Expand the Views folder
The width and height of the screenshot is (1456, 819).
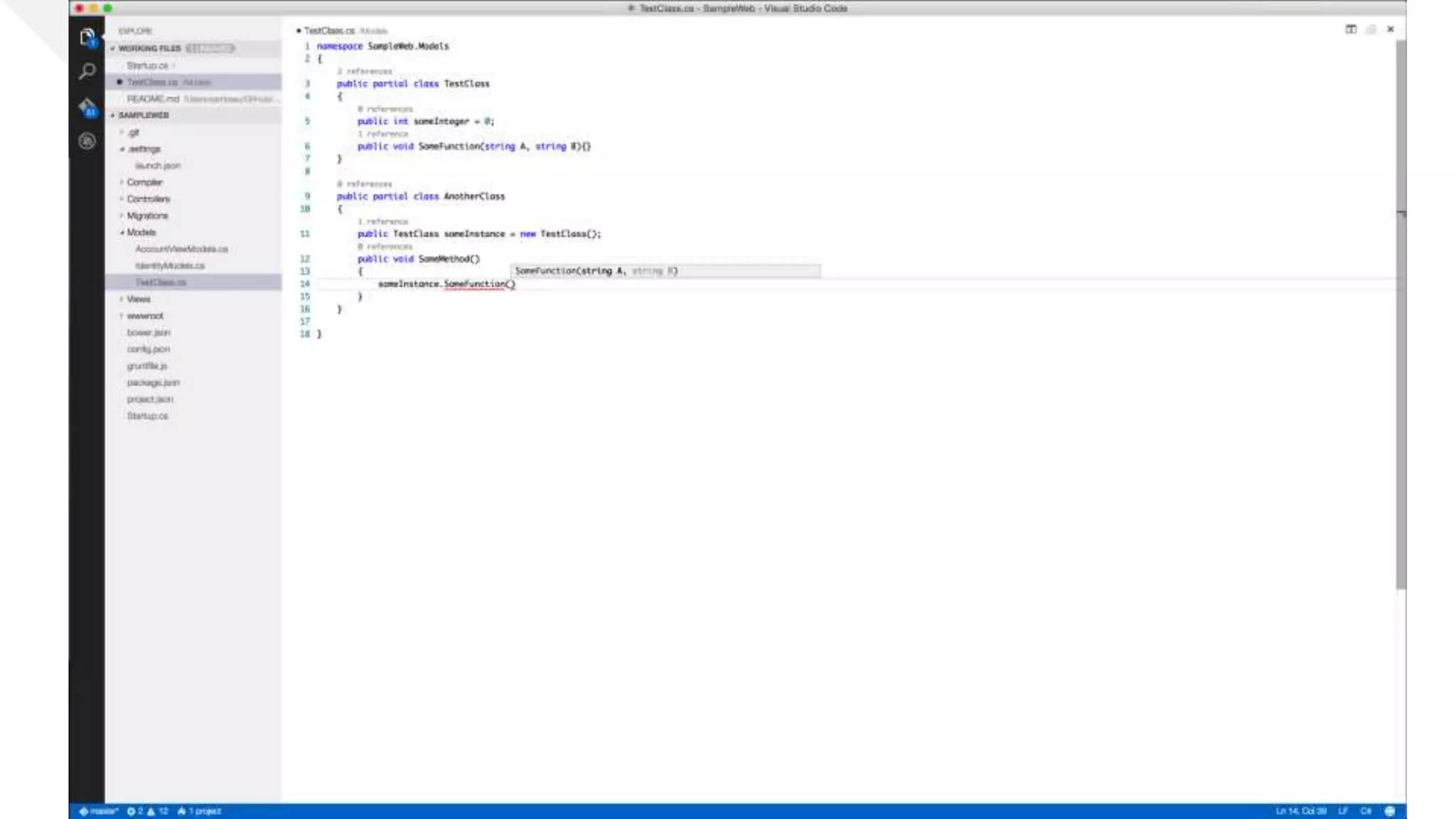[x=138, y=299]
